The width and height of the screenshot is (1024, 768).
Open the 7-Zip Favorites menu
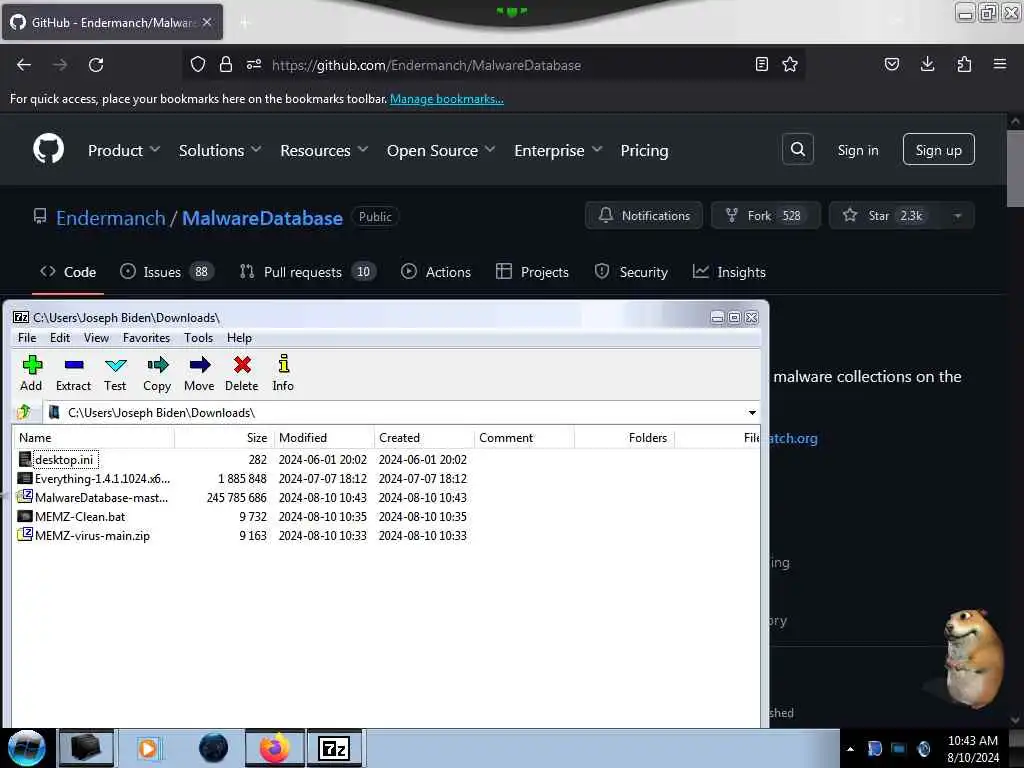tap(146, 338)
